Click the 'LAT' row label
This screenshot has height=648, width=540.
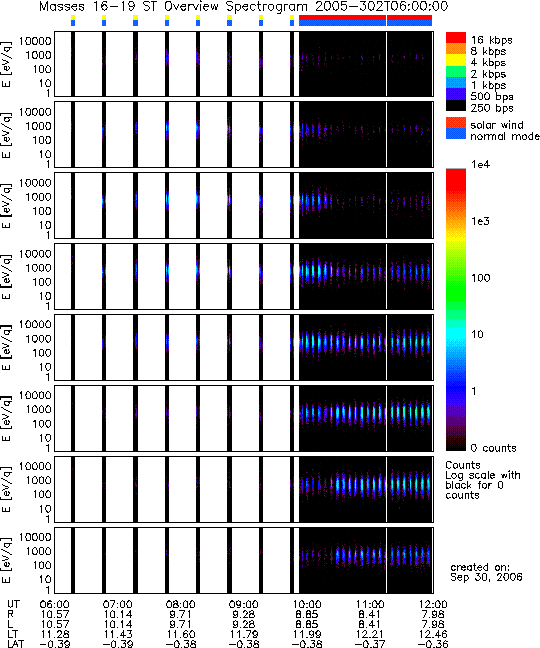(16, 644)
